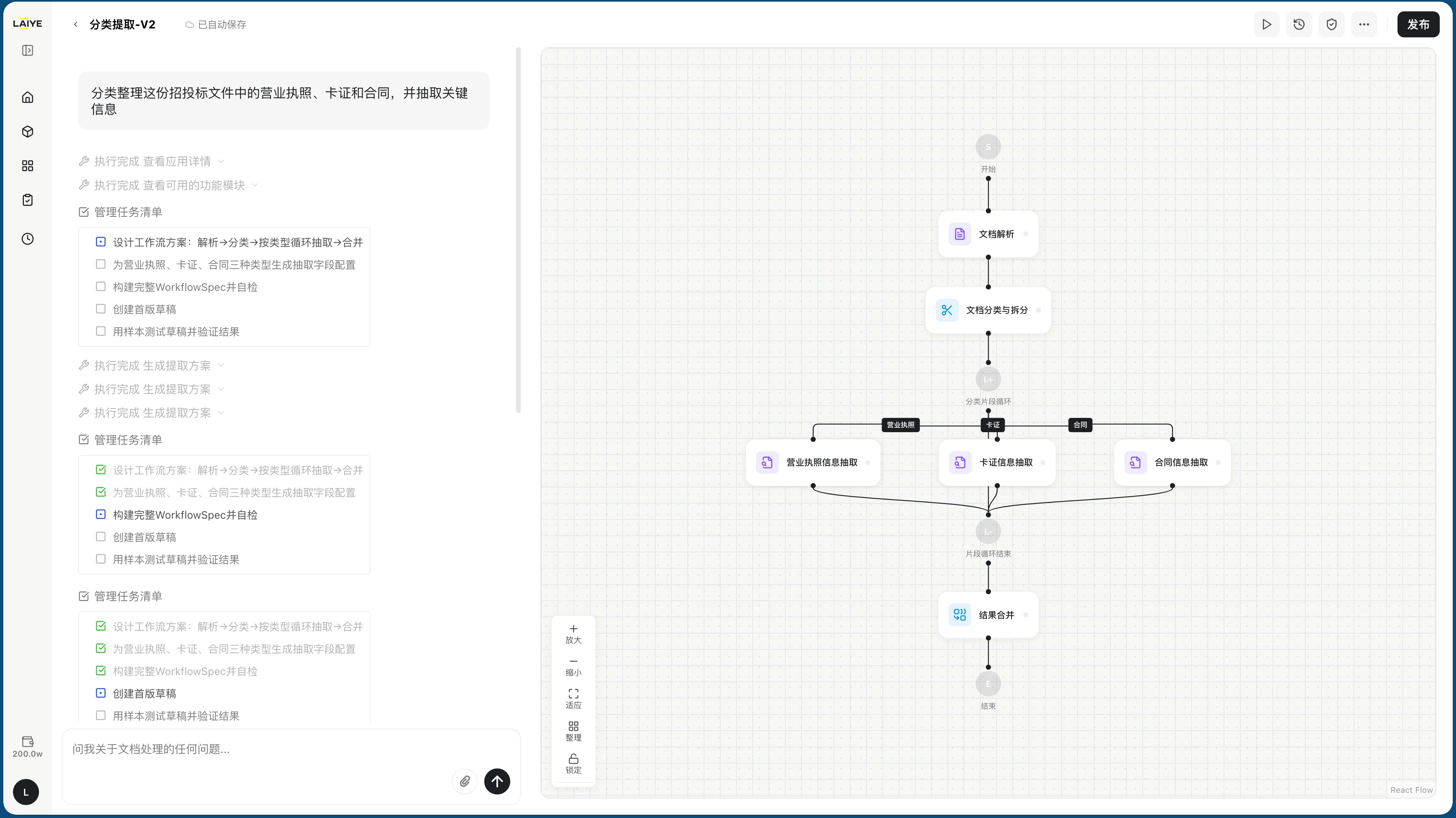
Task: Expand third 执行完成 生成提取方案 chevron
Action: [x=221, y=413]
